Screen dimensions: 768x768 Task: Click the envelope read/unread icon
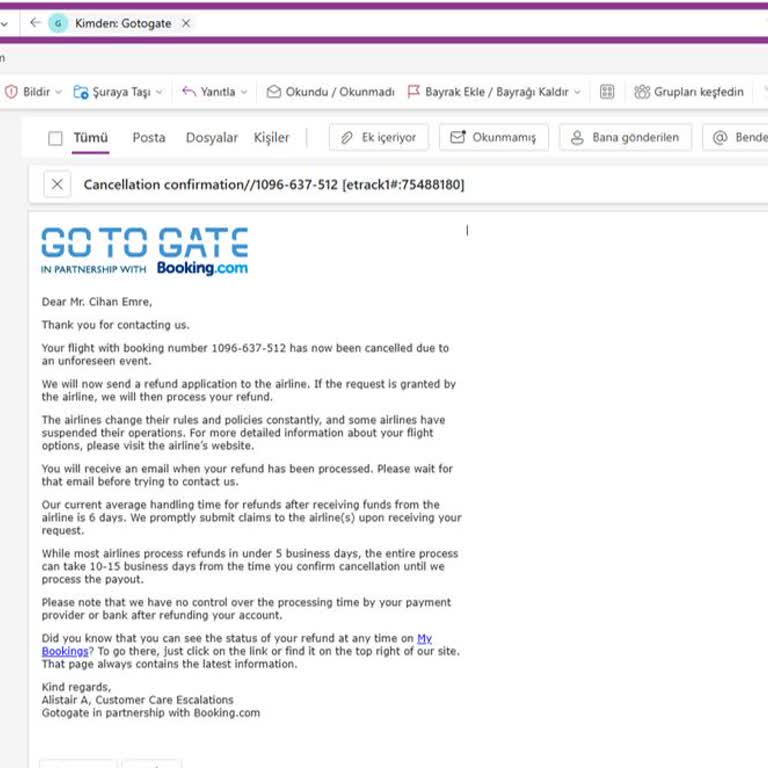[x=274, y=92]
